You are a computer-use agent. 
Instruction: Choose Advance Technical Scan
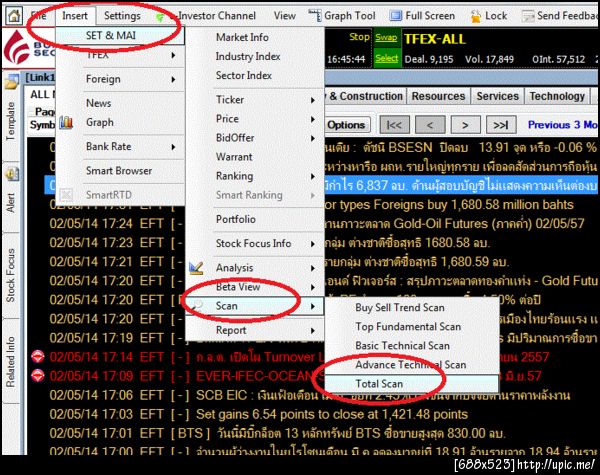pos(411,364)
